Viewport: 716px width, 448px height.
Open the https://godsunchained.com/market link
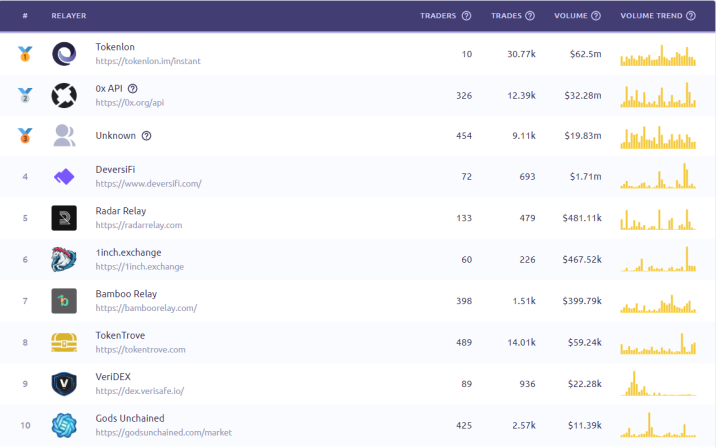click(163, 432)
